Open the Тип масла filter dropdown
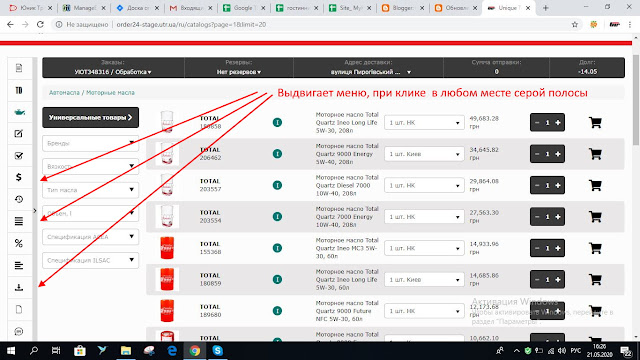640x360 pixels. point(90,190)
